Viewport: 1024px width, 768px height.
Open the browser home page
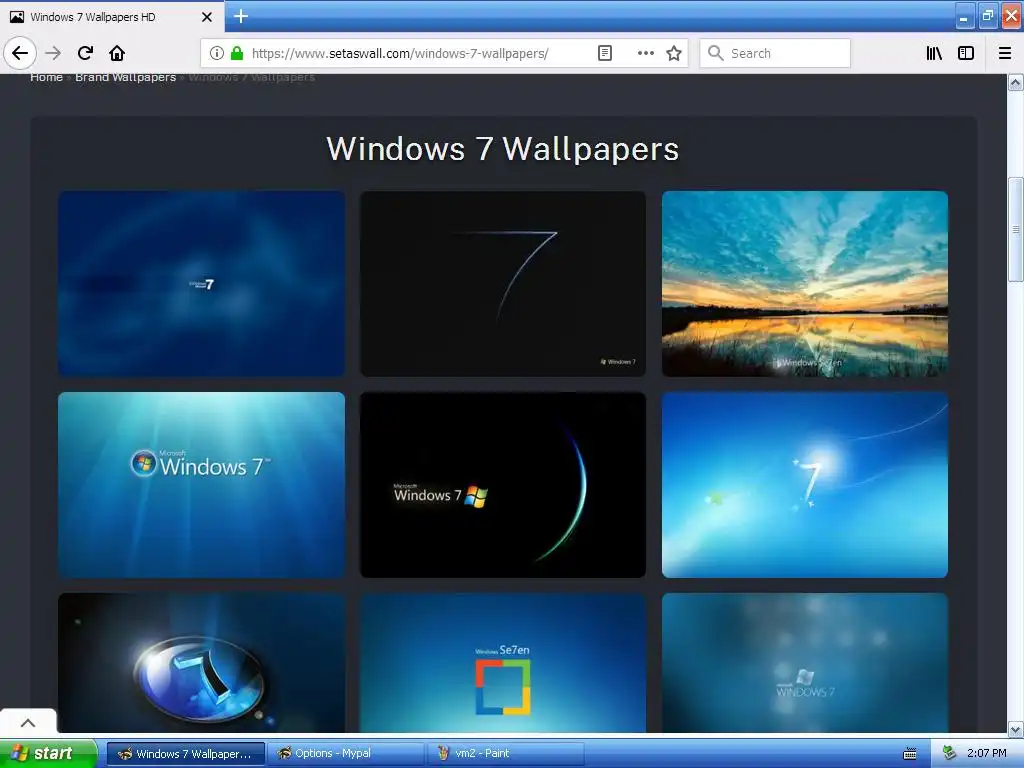pos(117,53)
